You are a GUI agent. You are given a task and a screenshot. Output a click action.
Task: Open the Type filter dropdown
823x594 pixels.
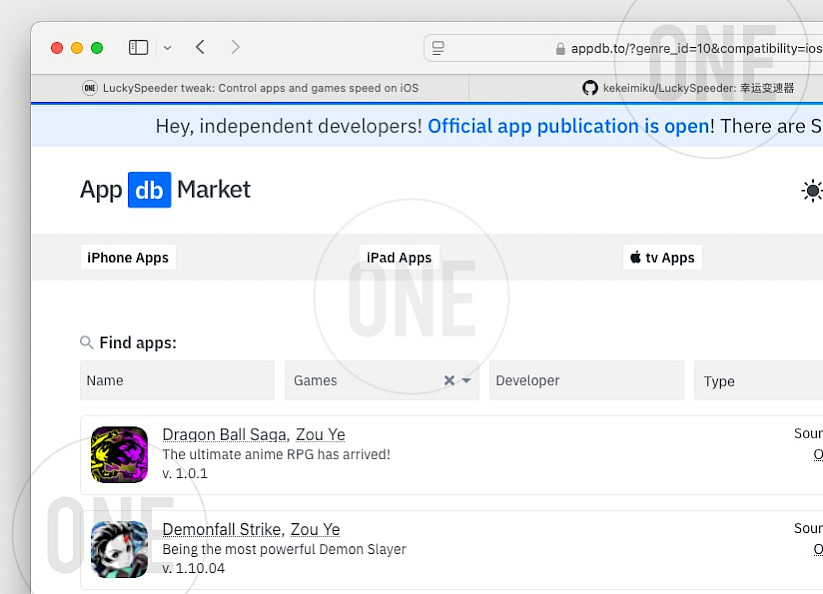(758, 381)
